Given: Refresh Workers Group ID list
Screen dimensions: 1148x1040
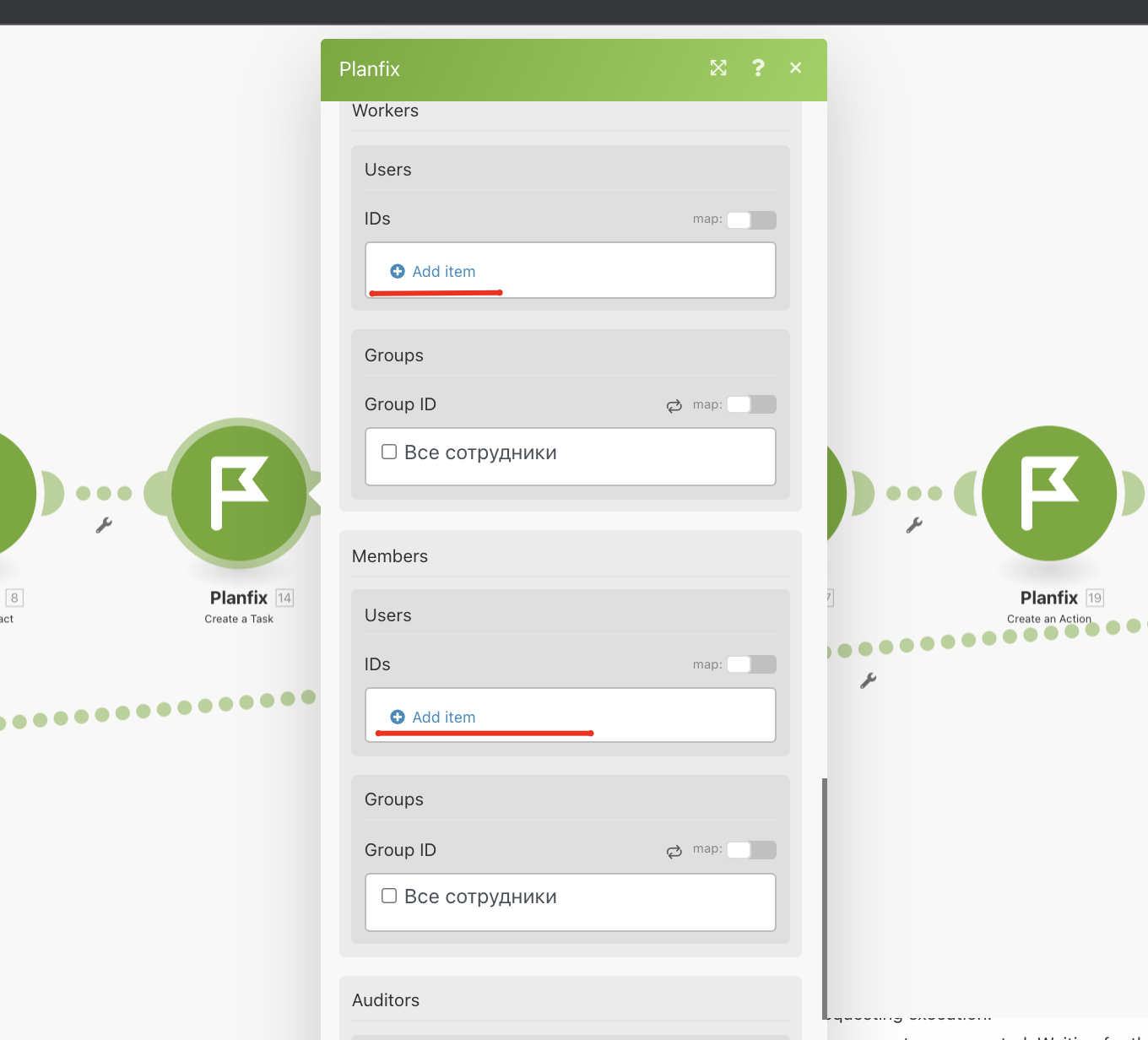Looking at the screenshot, I should click(x=674, y=406).
